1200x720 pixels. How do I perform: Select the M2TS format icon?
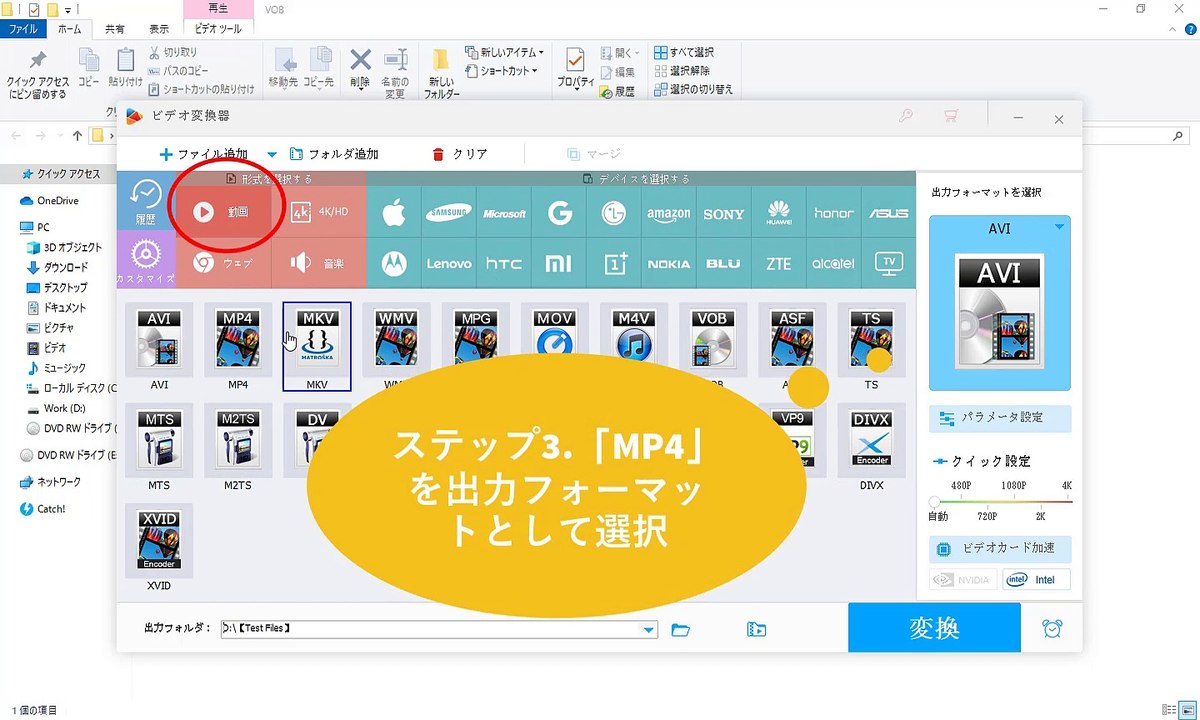(238, 441)
